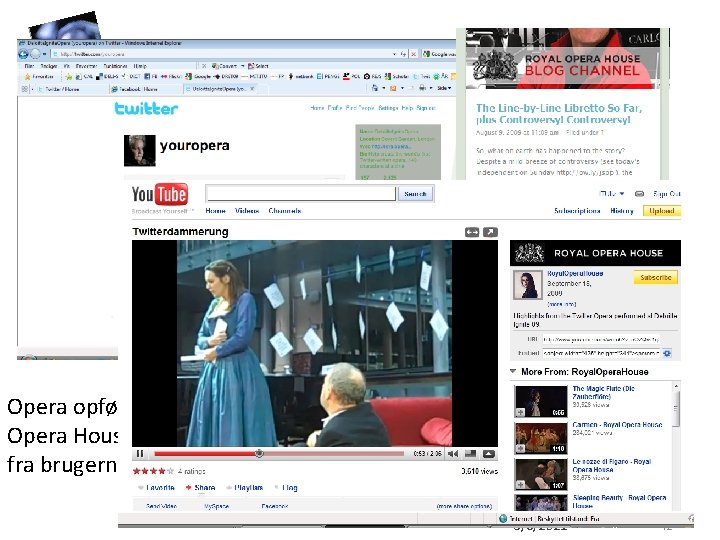Click the yellow Upload button
Viewport: 720px width, 540px height.
coord(662,211)
